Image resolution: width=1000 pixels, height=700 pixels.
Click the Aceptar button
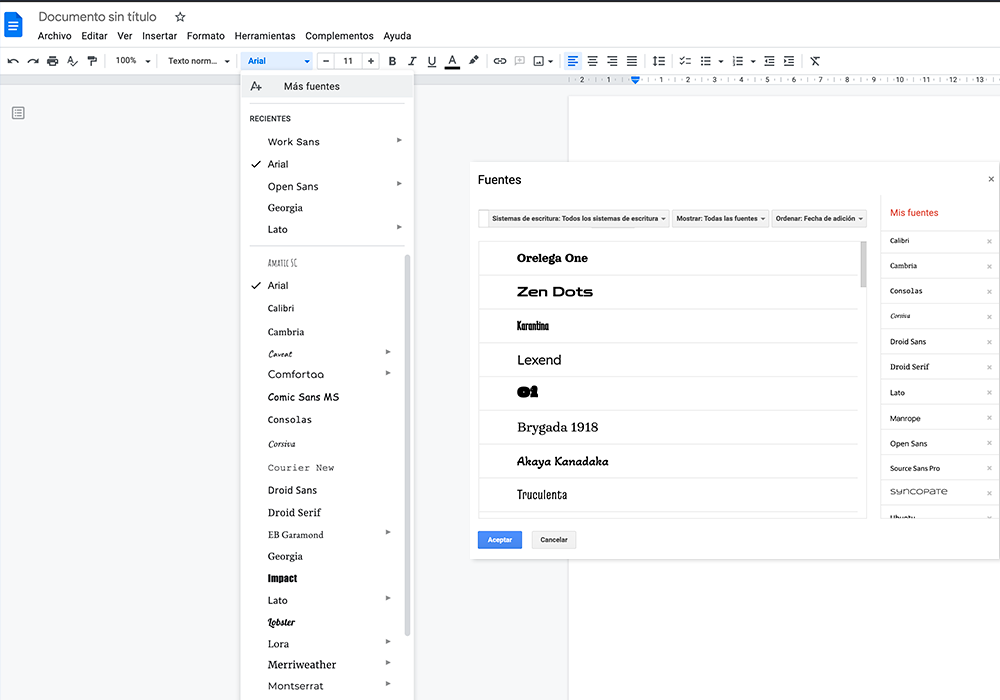[500, 540]
